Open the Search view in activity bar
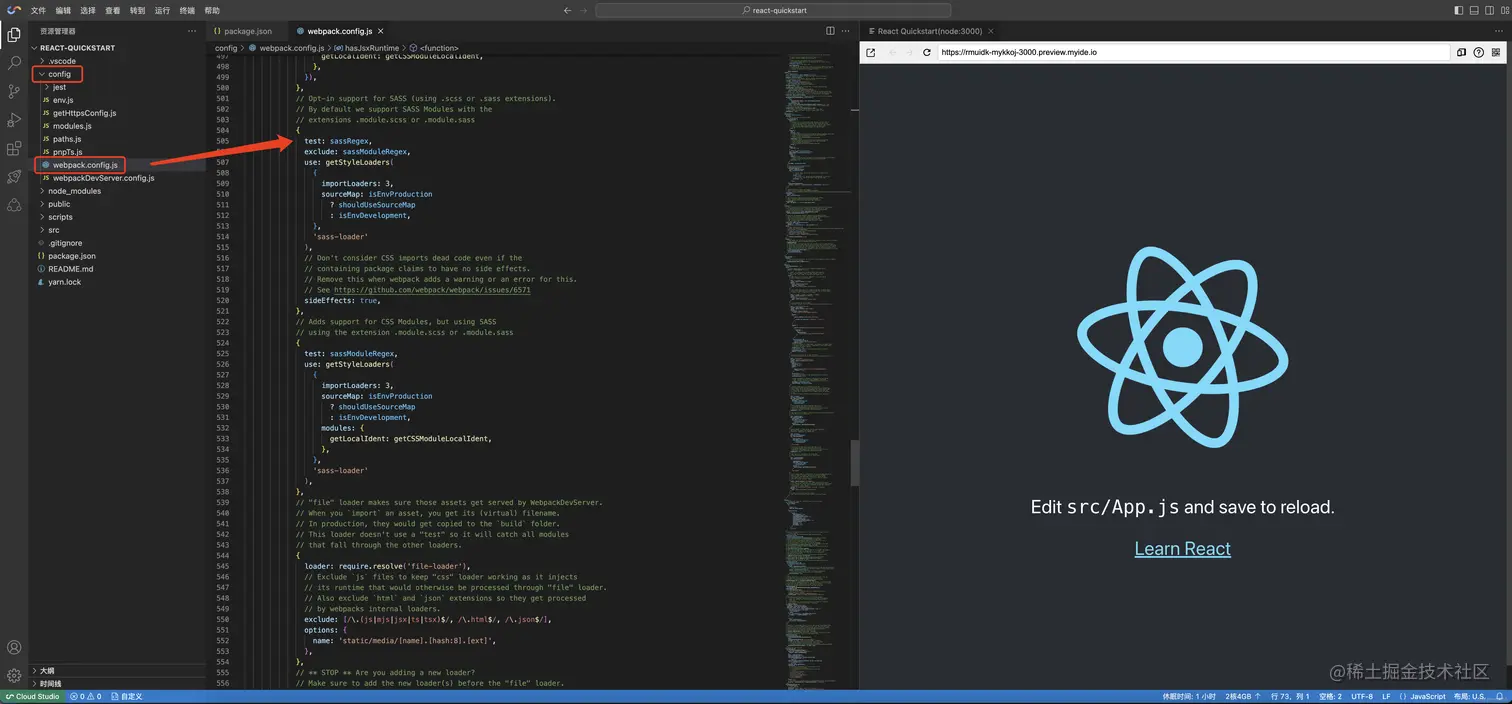The width and height of the screenshot is (1512, 704). tap(14, 62)
